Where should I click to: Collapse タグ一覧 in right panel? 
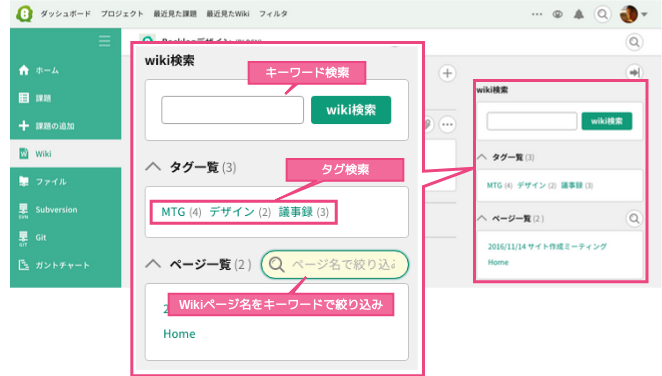482,157
